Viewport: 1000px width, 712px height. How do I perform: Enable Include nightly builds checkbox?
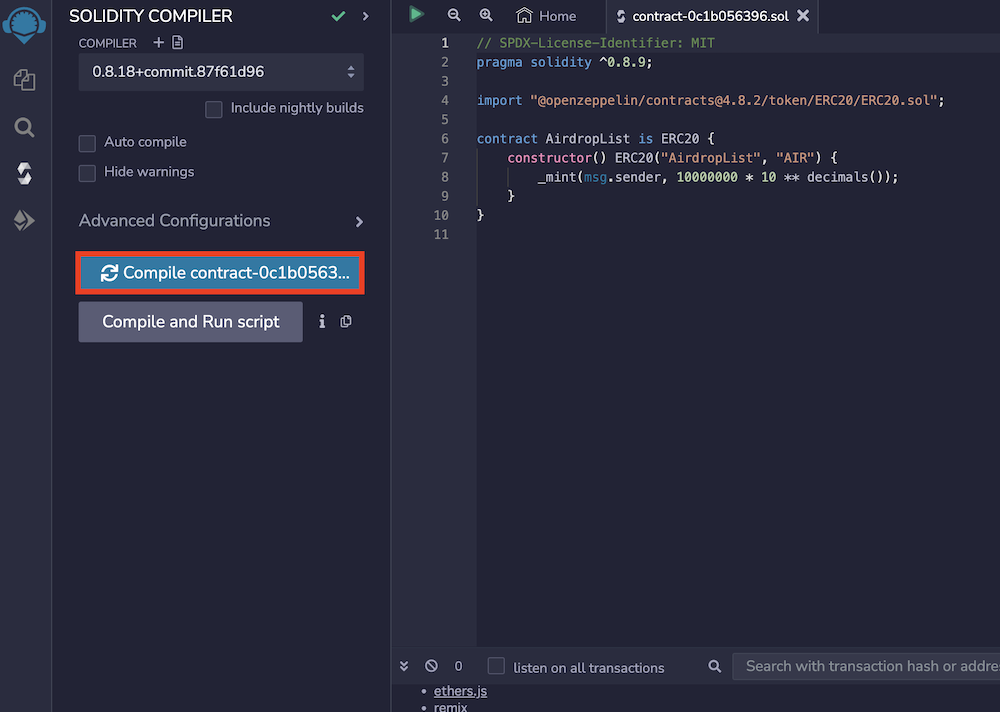pos(213,108)
